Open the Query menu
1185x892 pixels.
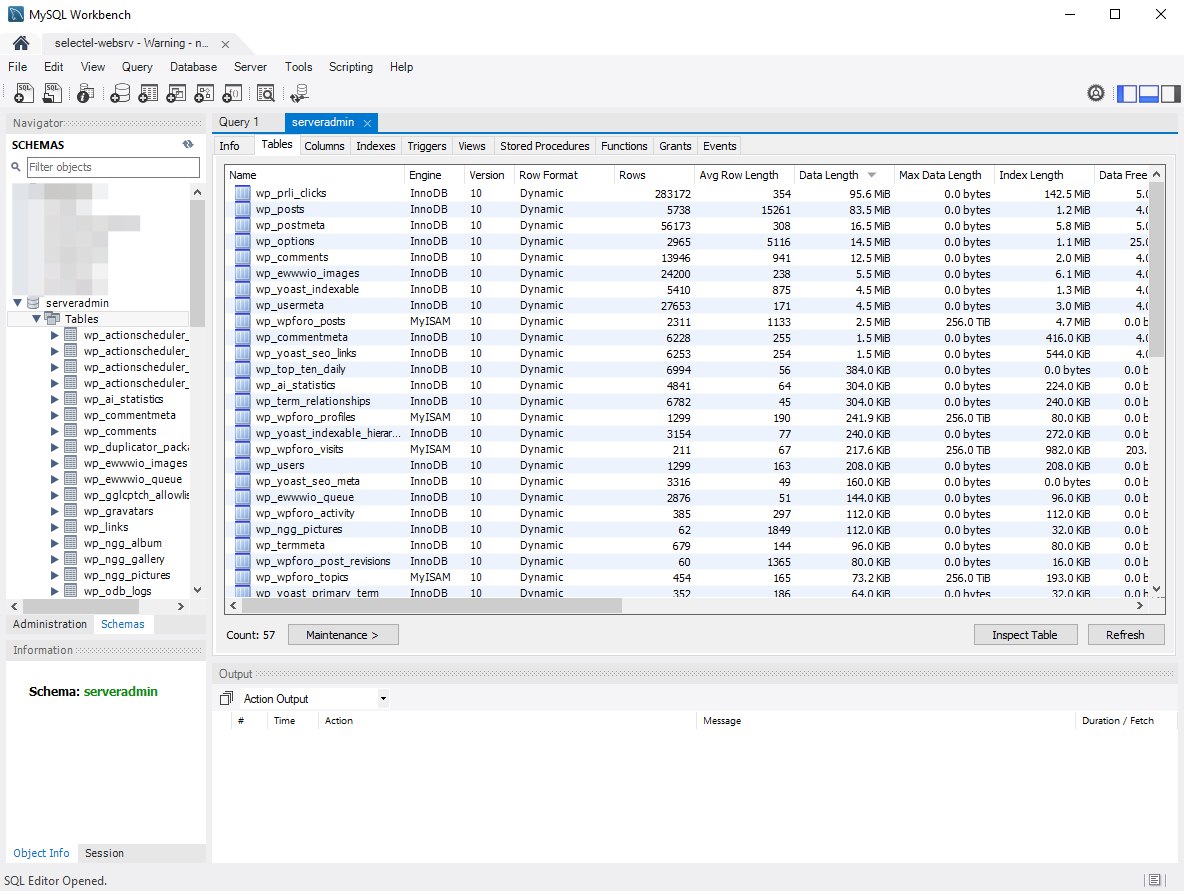click(x=137, y=67)
